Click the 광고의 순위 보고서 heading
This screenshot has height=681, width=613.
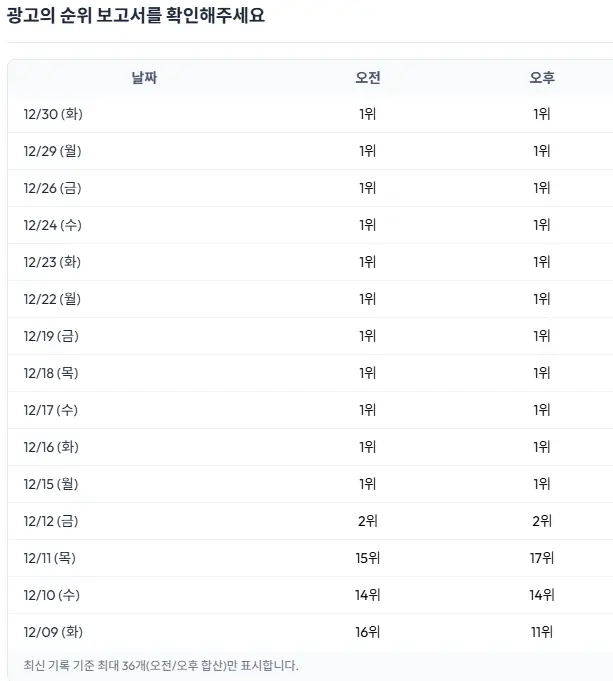[x=136, y=16]
